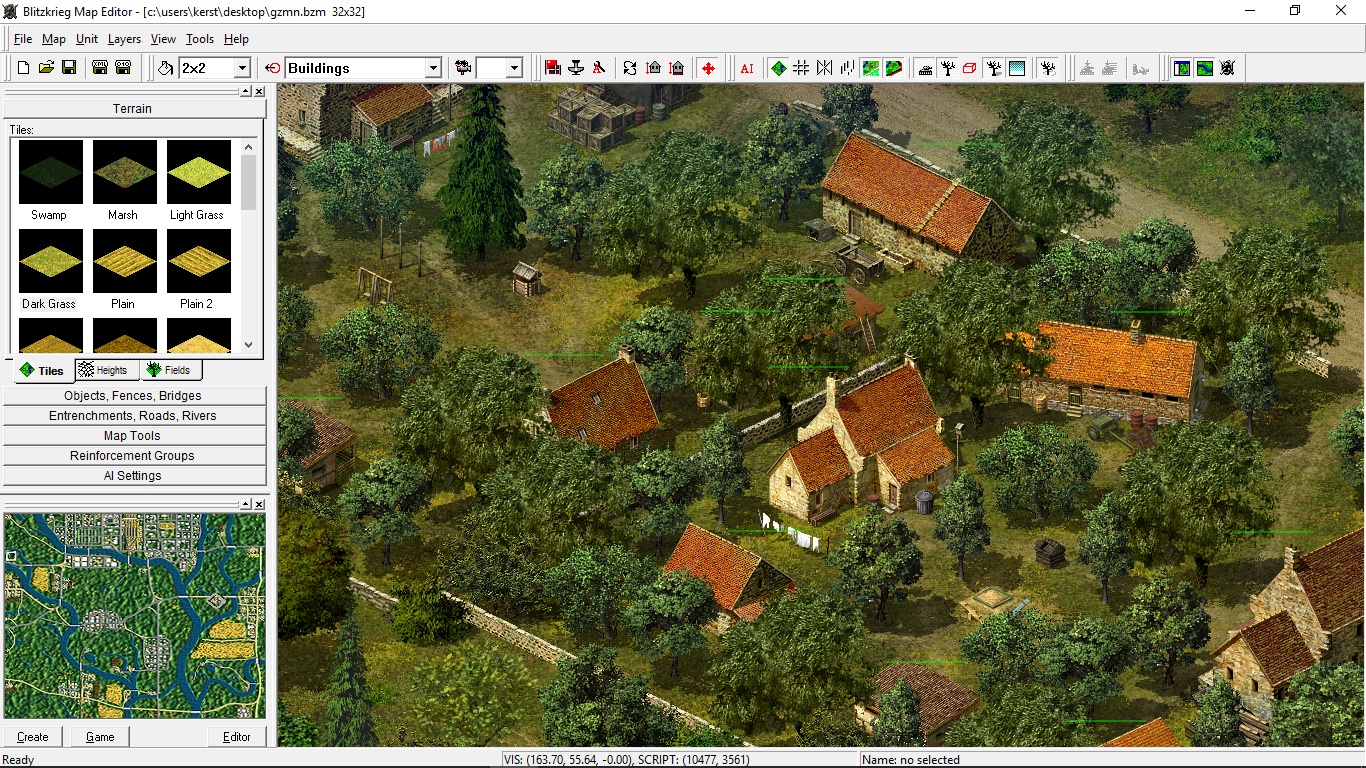Click the green terrain with red line icon
Viewport: 1366px width, 768px height.
894,68
